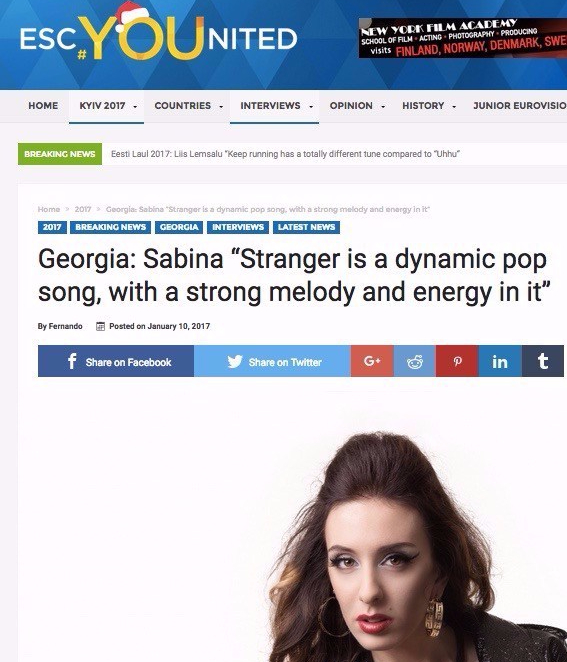Share on Twitter button
The height and width of the screenshot is (662, 567).
tap(272, 361)
